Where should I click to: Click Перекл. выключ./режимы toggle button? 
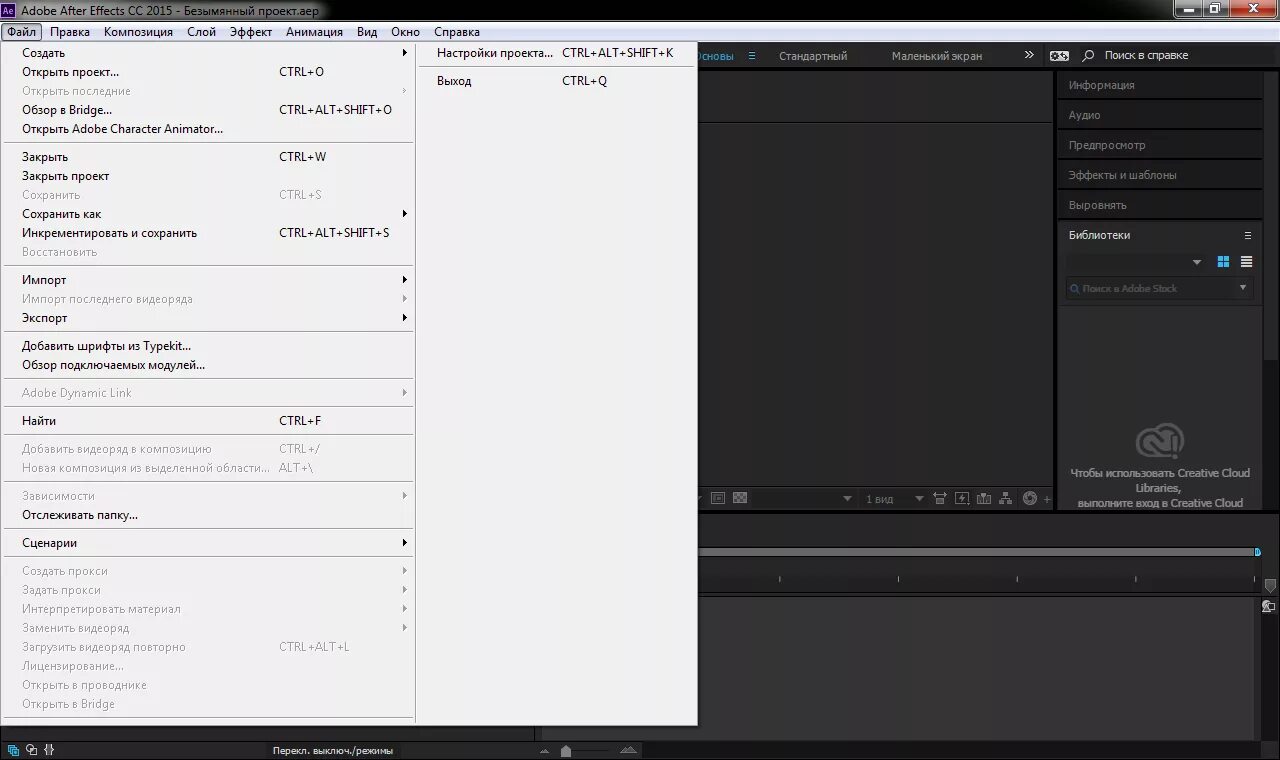pyautogui.click(x=333, y=750)
